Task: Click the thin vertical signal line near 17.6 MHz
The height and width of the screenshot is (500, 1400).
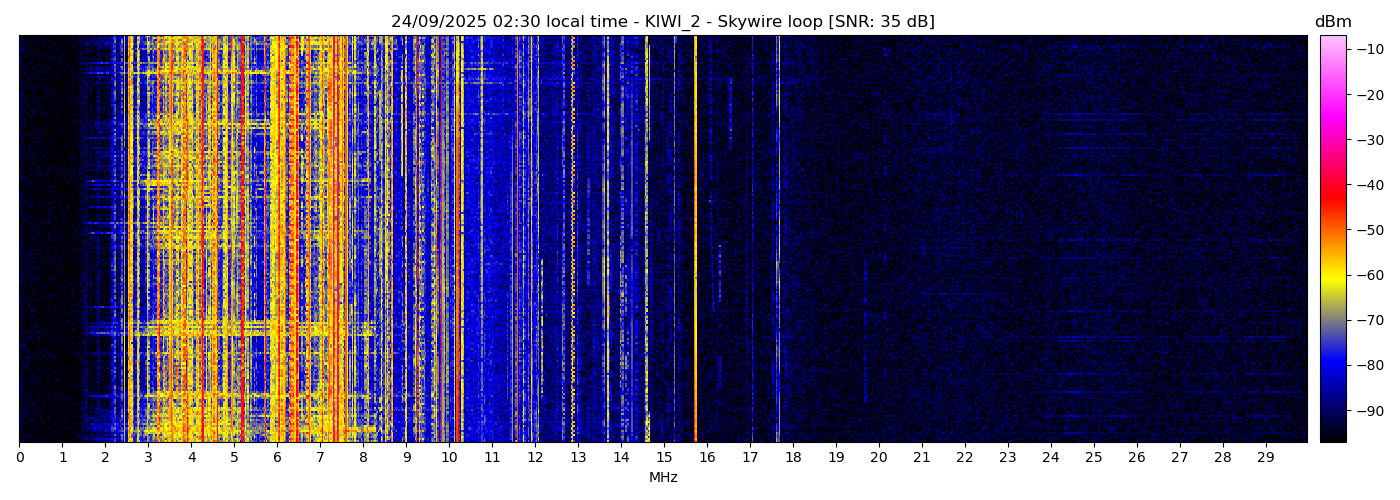Action: [x=778, y=240]
